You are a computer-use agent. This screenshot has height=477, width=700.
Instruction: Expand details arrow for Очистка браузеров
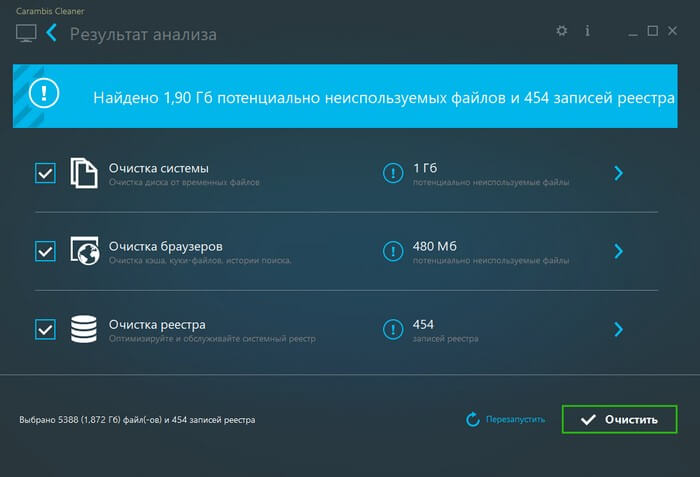click(618, 251)
